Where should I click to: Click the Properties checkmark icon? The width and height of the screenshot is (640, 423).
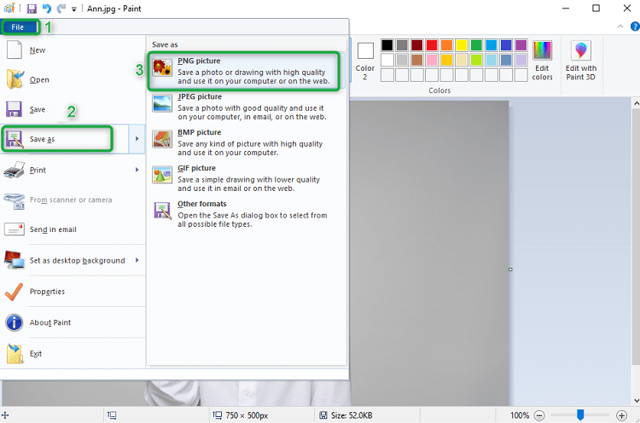coord(14,292)
